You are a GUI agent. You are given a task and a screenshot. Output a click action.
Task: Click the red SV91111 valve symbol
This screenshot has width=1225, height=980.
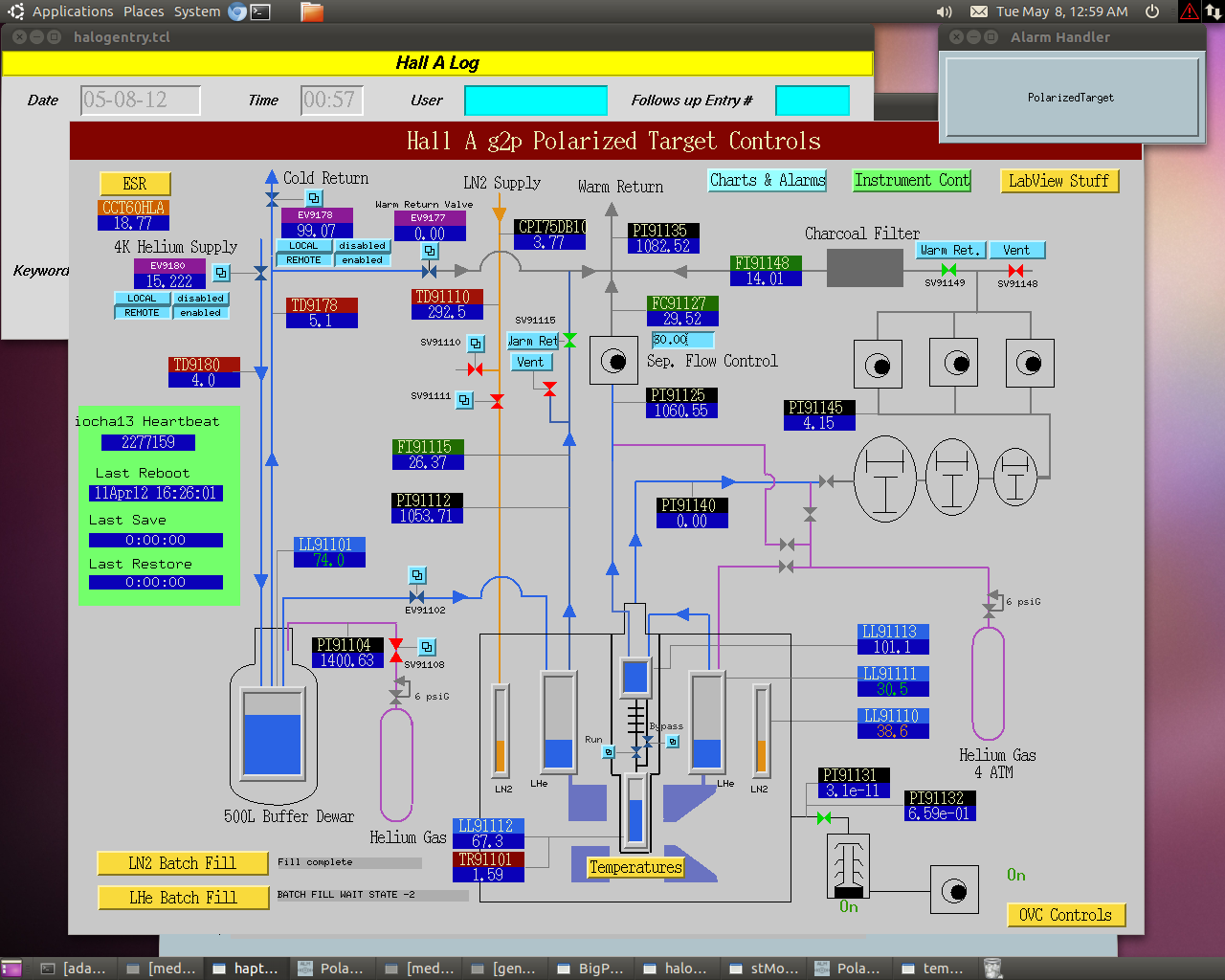coord(497,401)
